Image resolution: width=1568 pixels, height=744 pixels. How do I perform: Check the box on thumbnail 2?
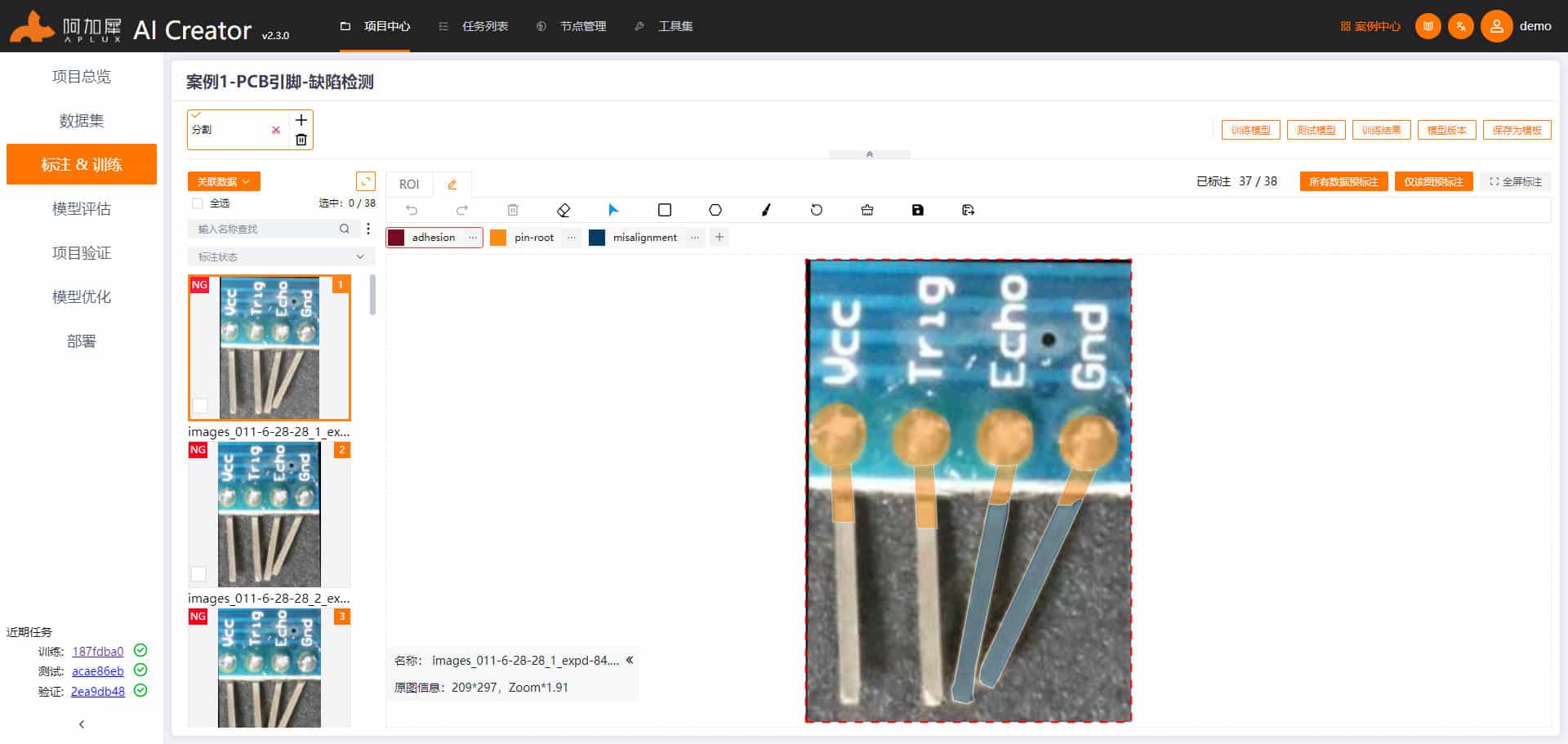(198, 574)
